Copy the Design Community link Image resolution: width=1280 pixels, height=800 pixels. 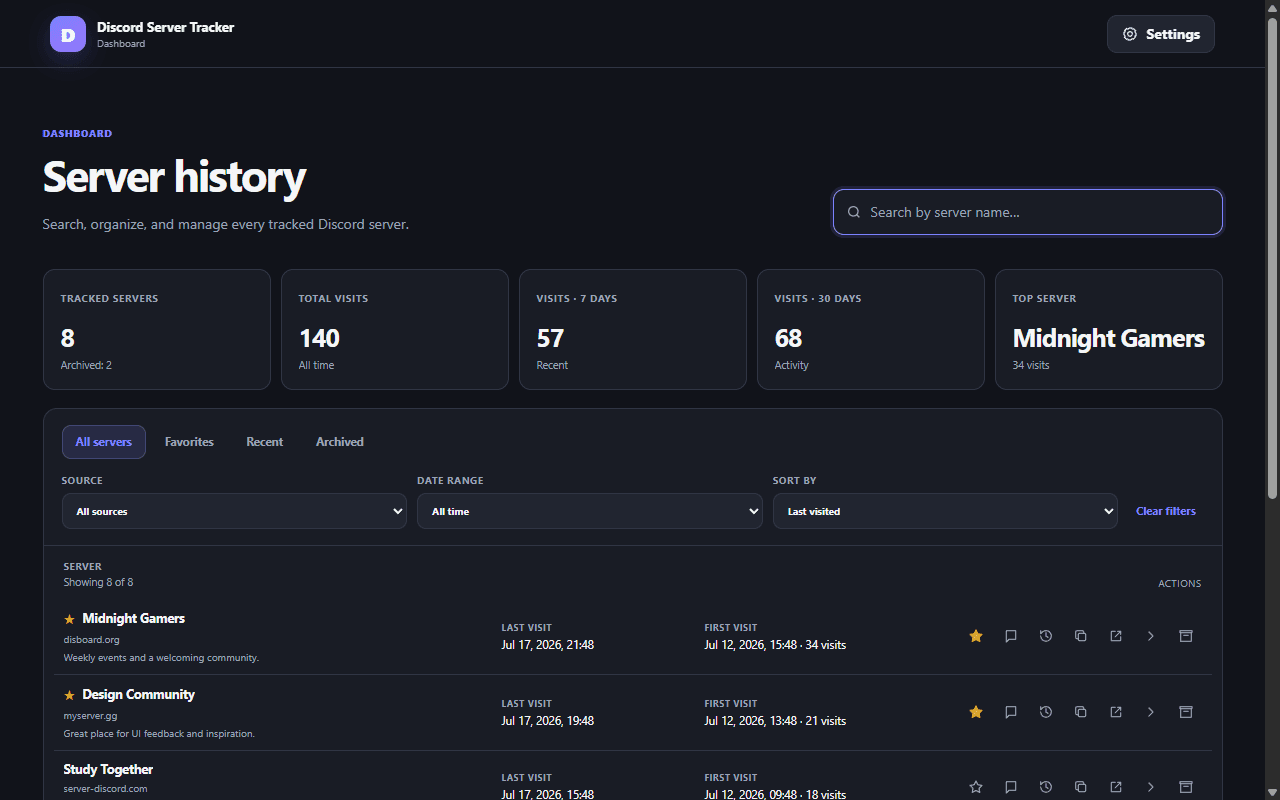(1081, 712)
